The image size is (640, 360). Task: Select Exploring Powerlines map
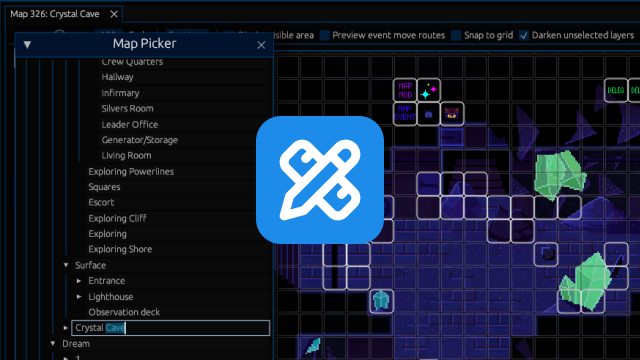[x=131, y=171]
